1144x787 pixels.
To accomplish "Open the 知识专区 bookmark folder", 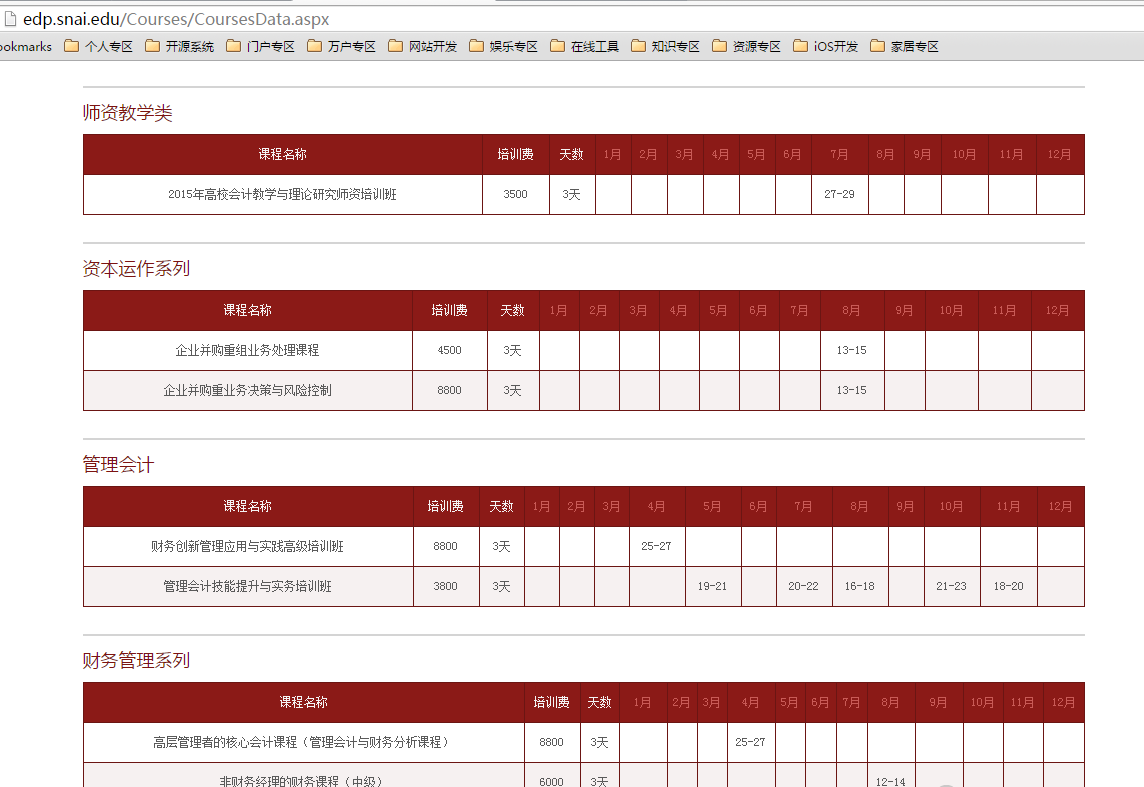I will click(x=665, y=47).
